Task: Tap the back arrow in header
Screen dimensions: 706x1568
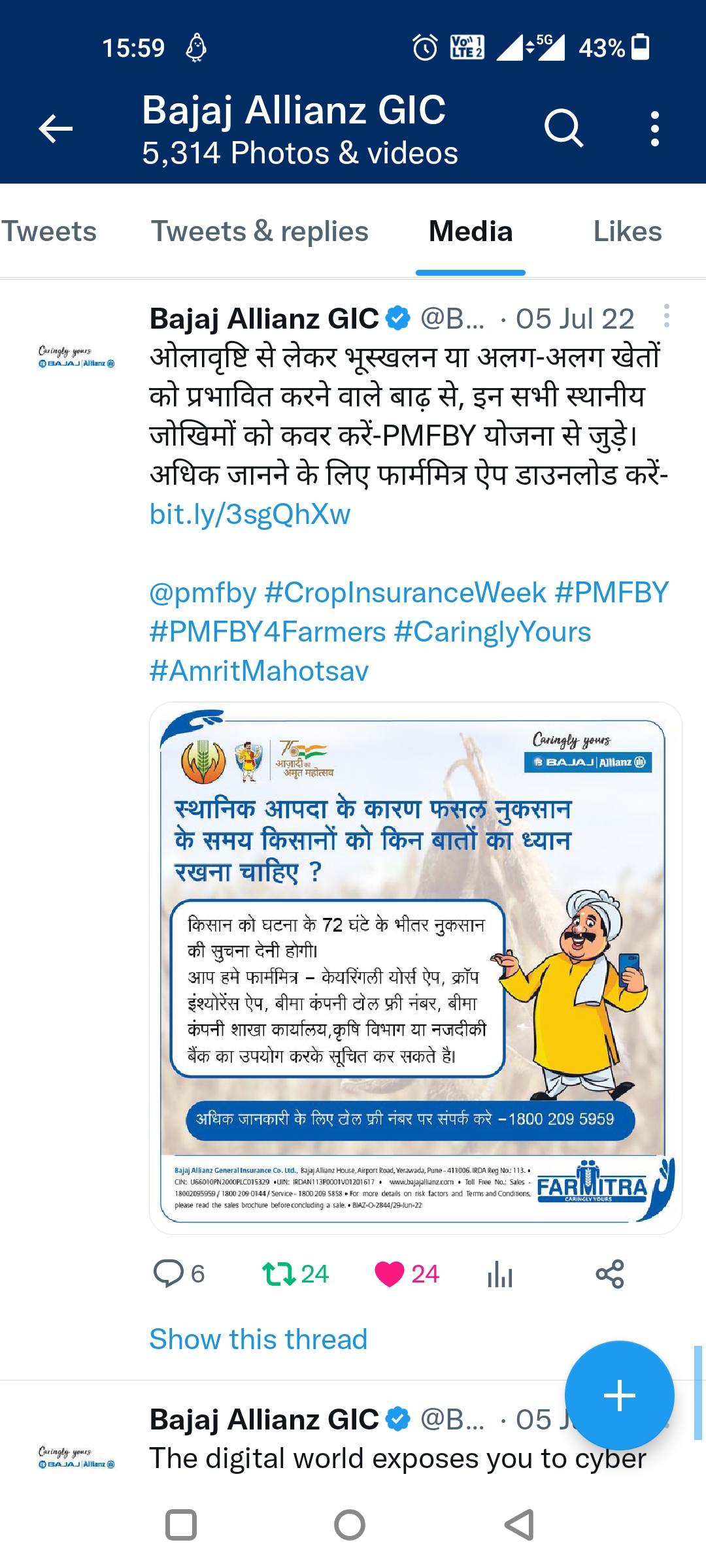Action: (x=56, y=128)
